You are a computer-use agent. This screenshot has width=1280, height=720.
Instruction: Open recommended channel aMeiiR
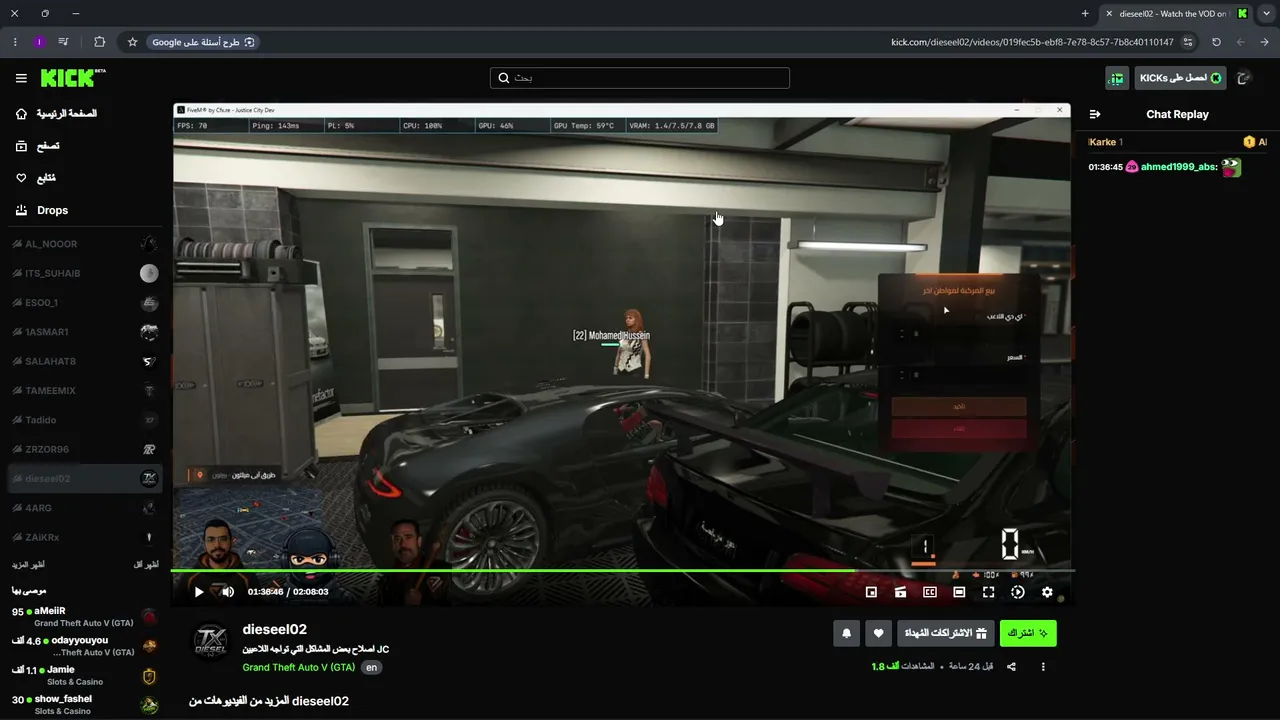(x=85, y=616)
